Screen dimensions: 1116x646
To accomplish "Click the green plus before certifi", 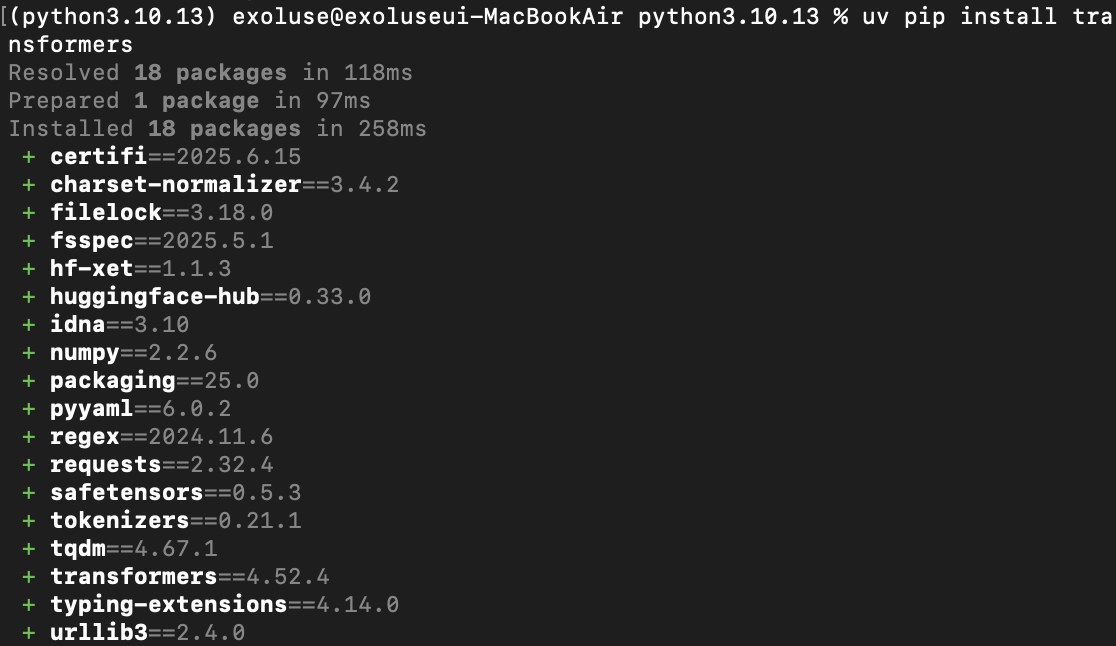I will click(x=28, y=157).
